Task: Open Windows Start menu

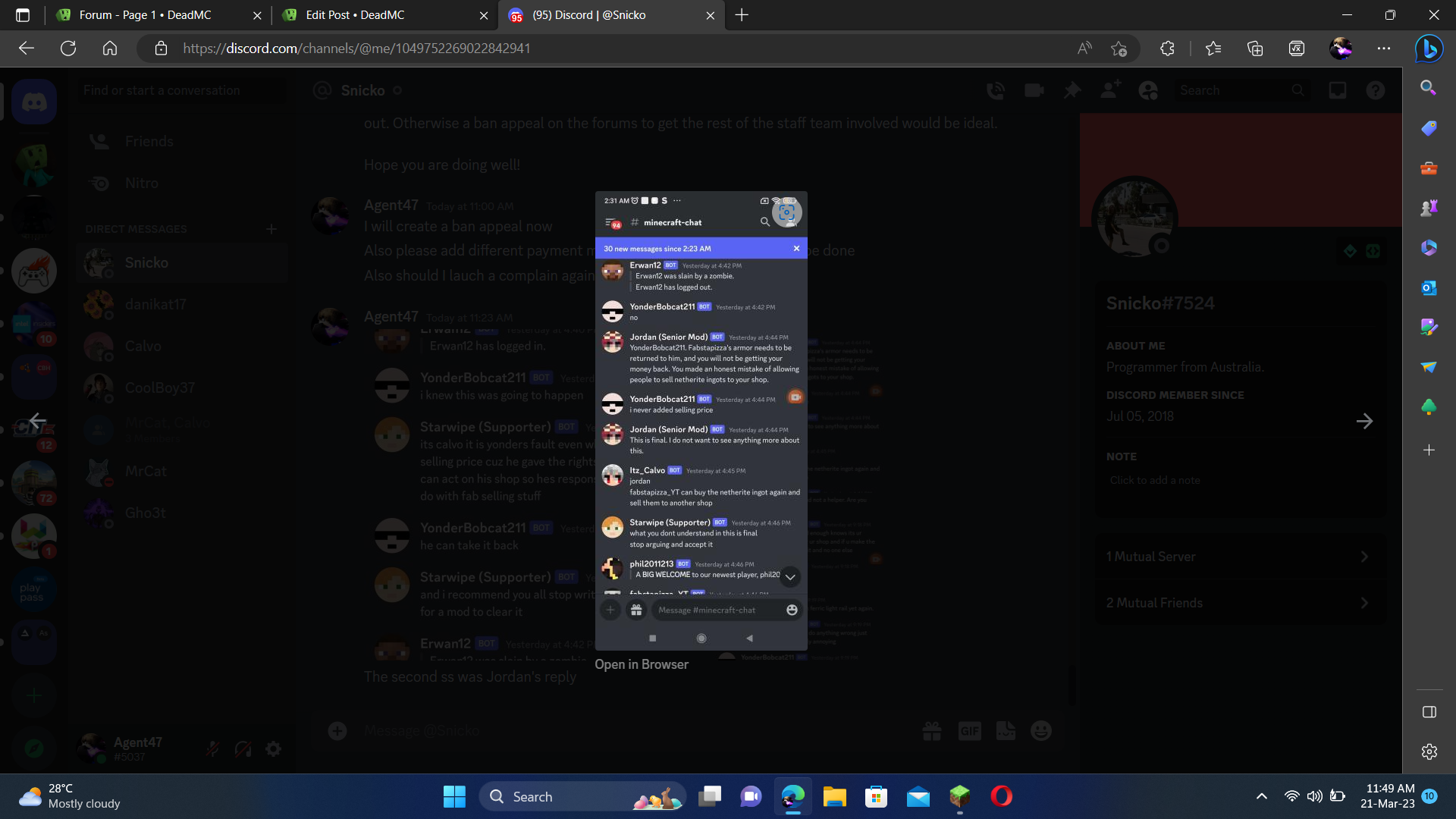Action: click(454, 797)
